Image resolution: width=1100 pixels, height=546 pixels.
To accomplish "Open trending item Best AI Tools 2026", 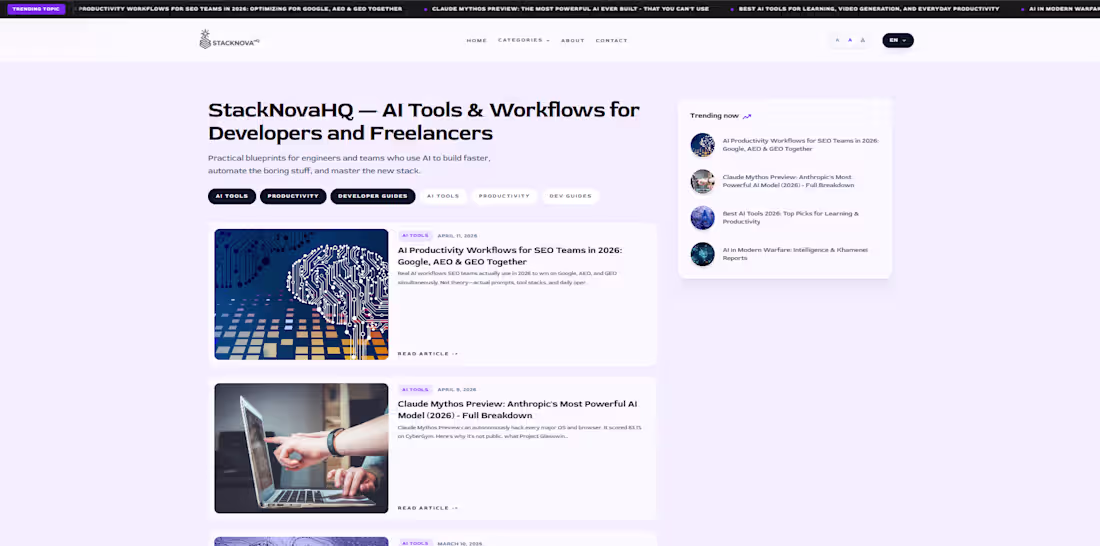I will [790, 218].
